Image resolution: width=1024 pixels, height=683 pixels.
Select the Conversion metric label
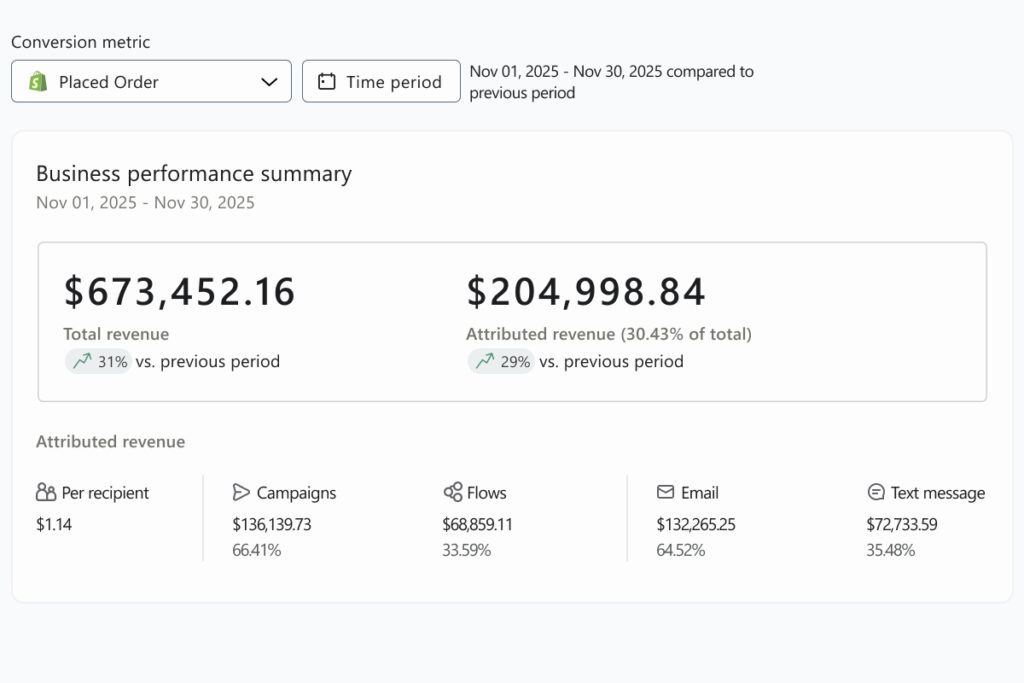point(81,42)
